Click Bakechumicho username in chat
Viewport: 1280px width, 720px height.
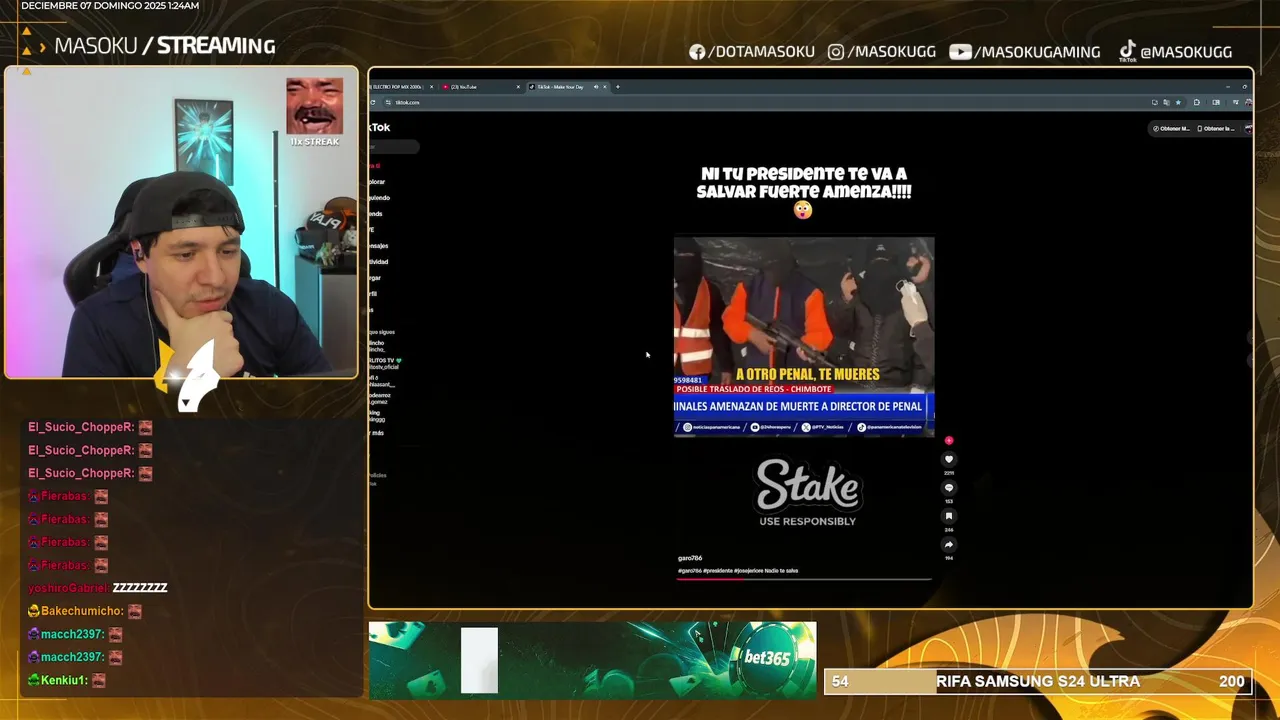click(x=82, y=611)
